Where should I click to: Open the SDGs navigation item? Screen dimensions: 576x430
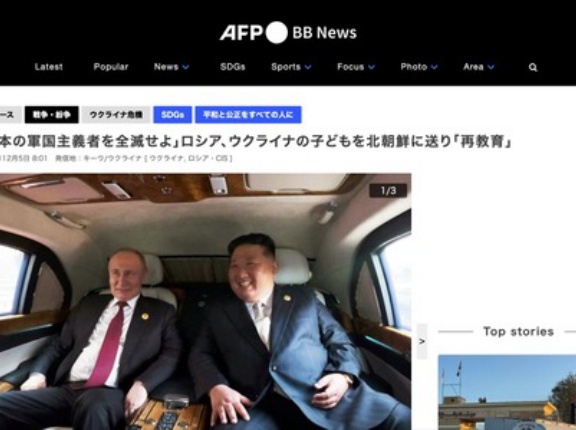pos(233,67)
